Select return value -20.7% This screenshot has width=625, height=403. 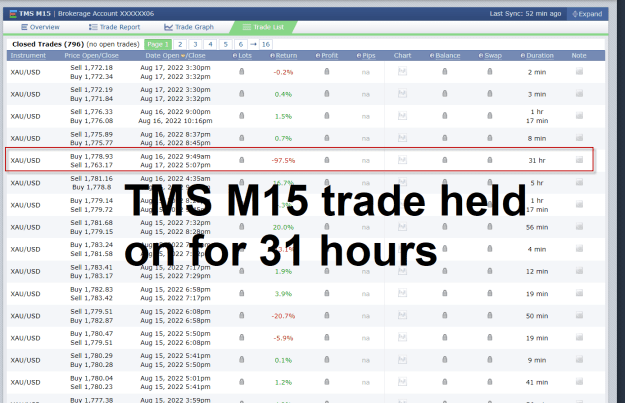click(x=283, y=316)
